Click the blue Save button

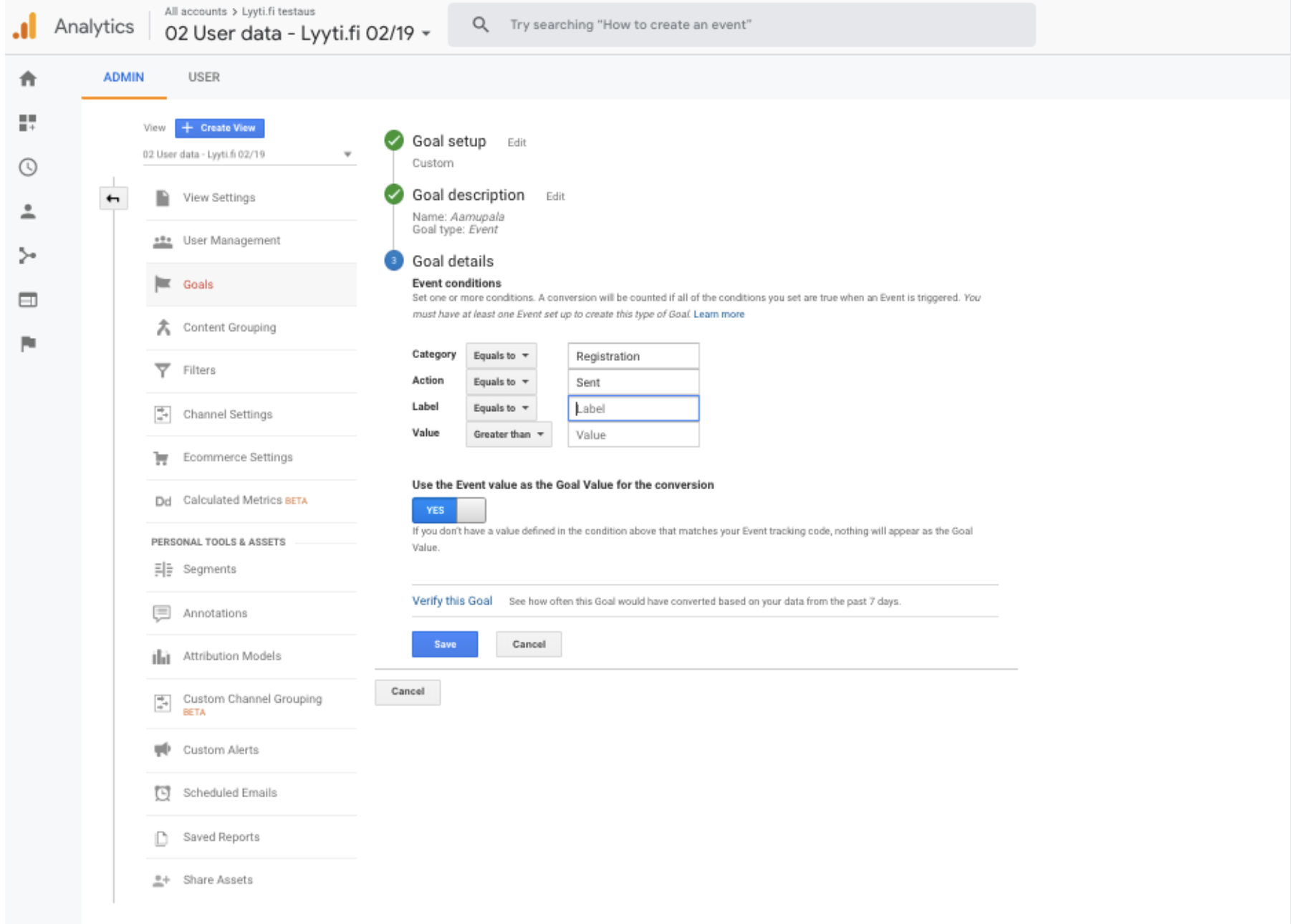tap(444, 645)
